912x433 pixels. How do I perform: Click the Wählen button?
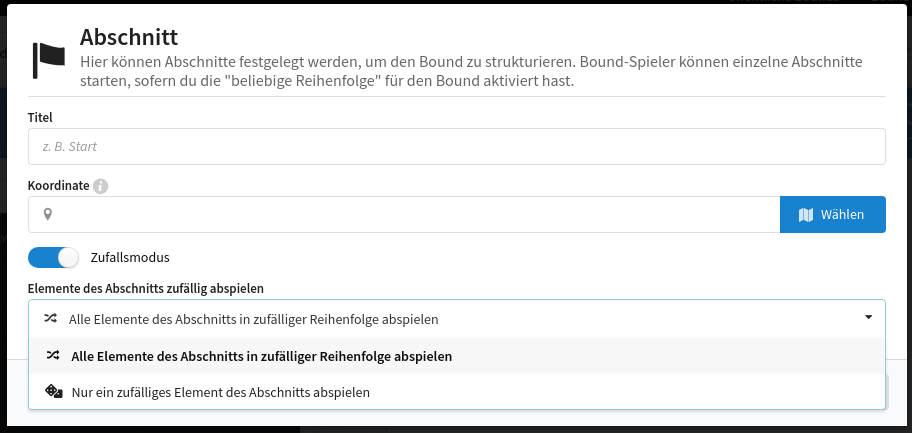(x=832, y=215)
